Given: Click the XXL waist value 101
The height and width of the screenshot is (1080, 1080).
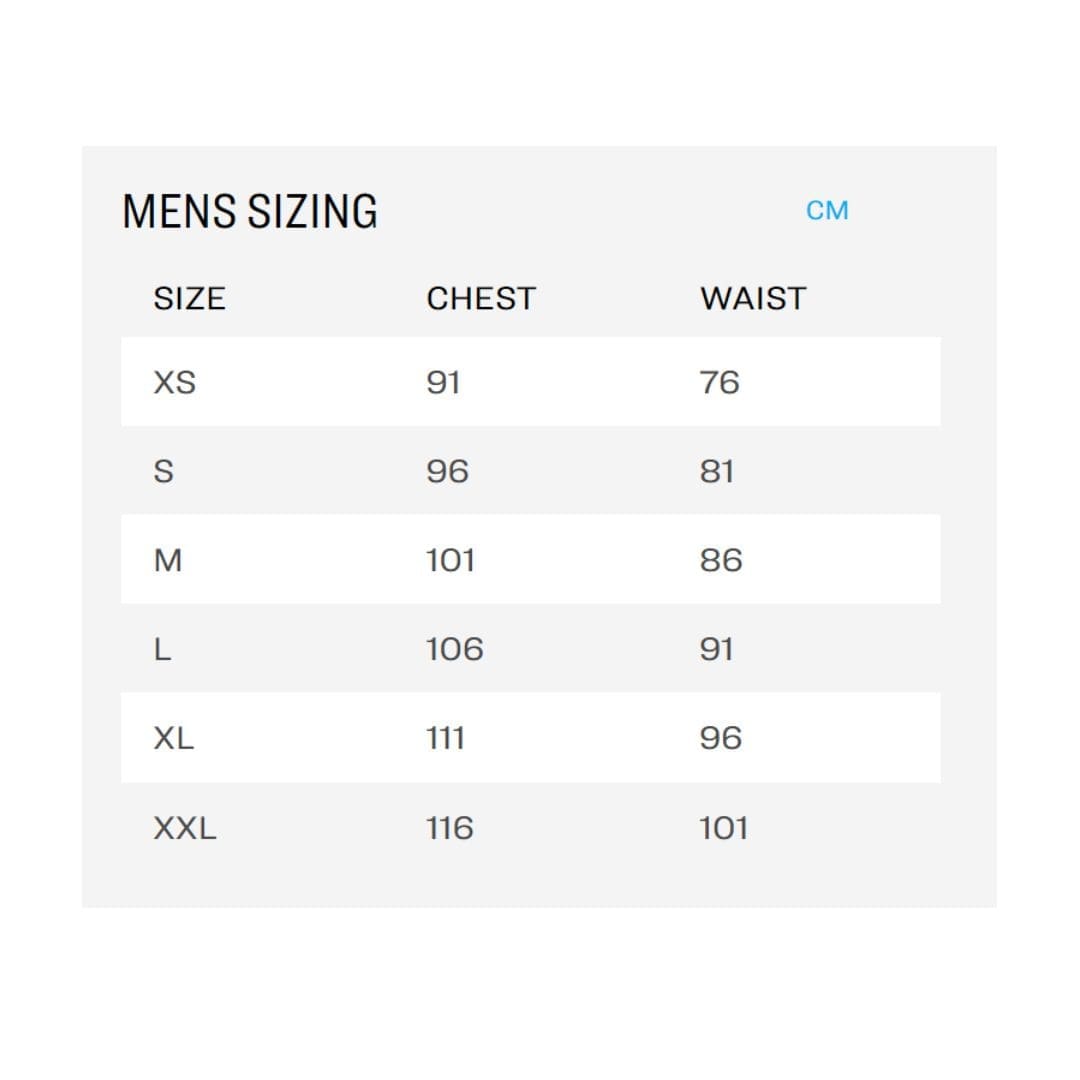Looking at the screenshot, I should click(723, 828).
